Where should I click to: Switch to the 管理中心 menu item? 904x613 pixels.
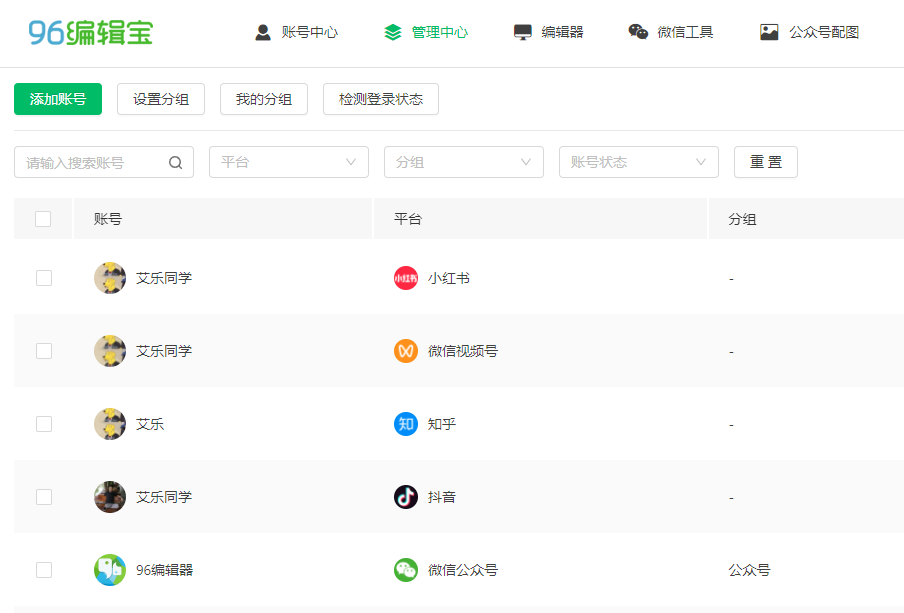(427, 31)
